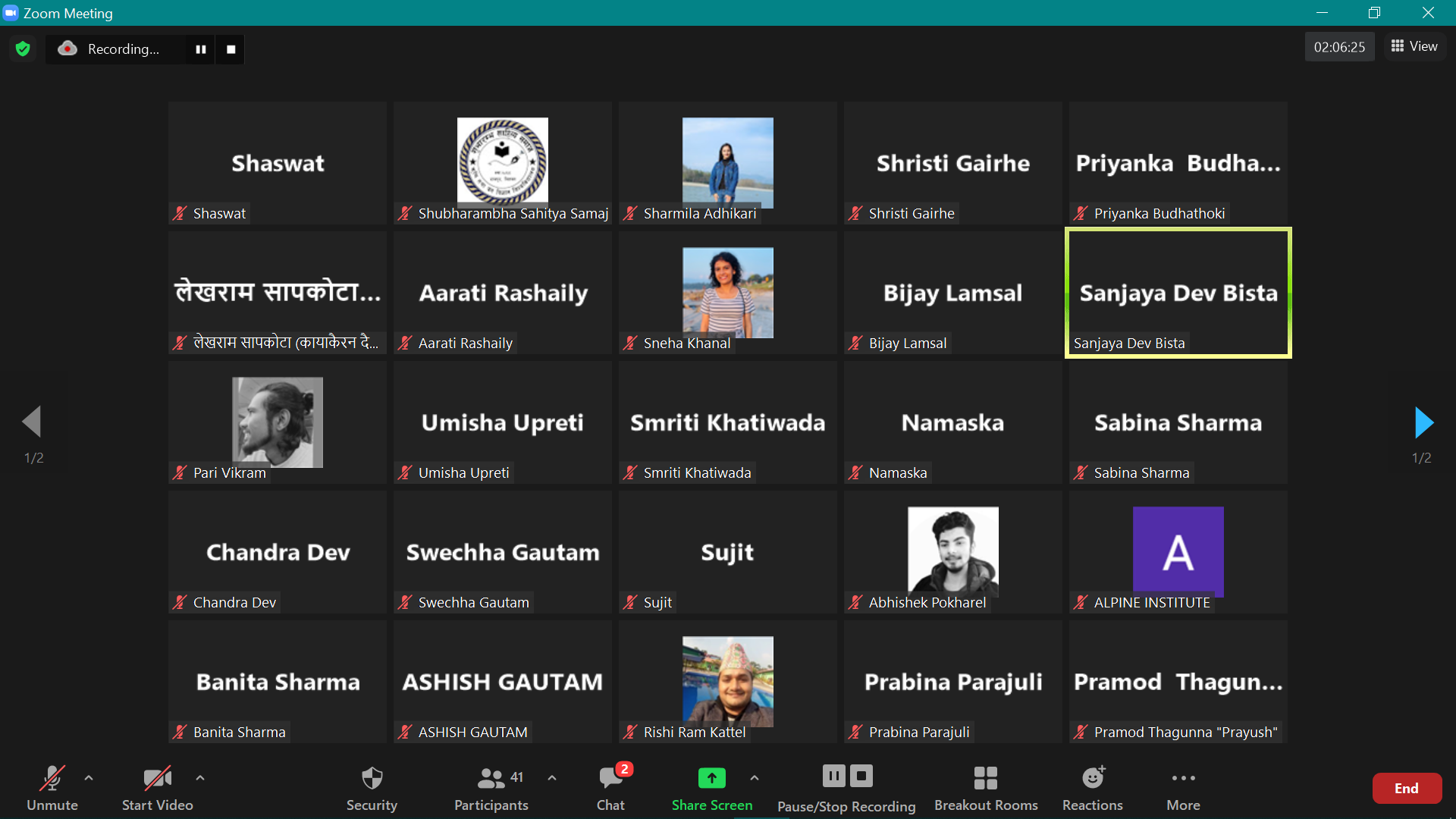Open the audio options chevron beside Unmute

pyautogui.click(x=88, y=778)
